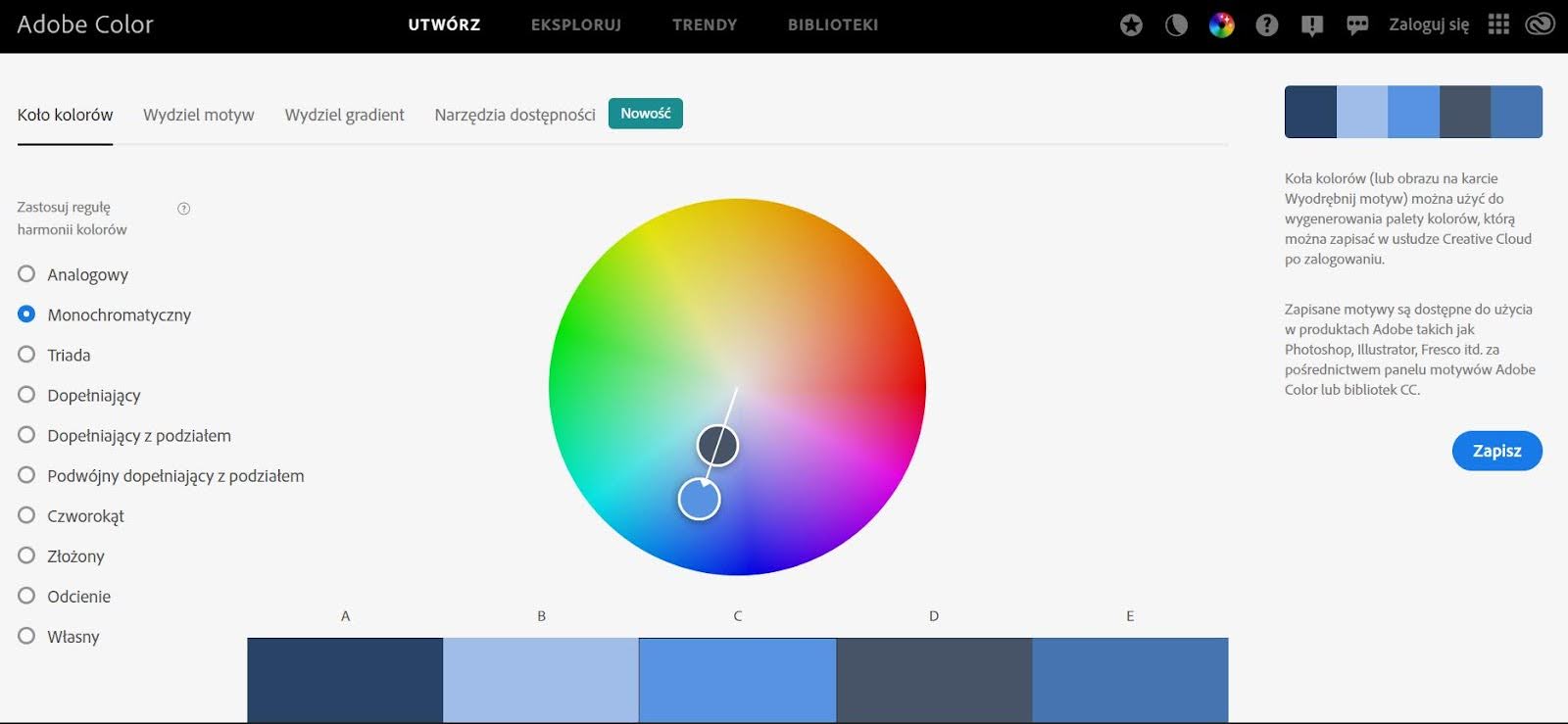Click the exclamation mark feedback icon
1568x724 pixels.
pyautogui.click(x=1312, y=25)
